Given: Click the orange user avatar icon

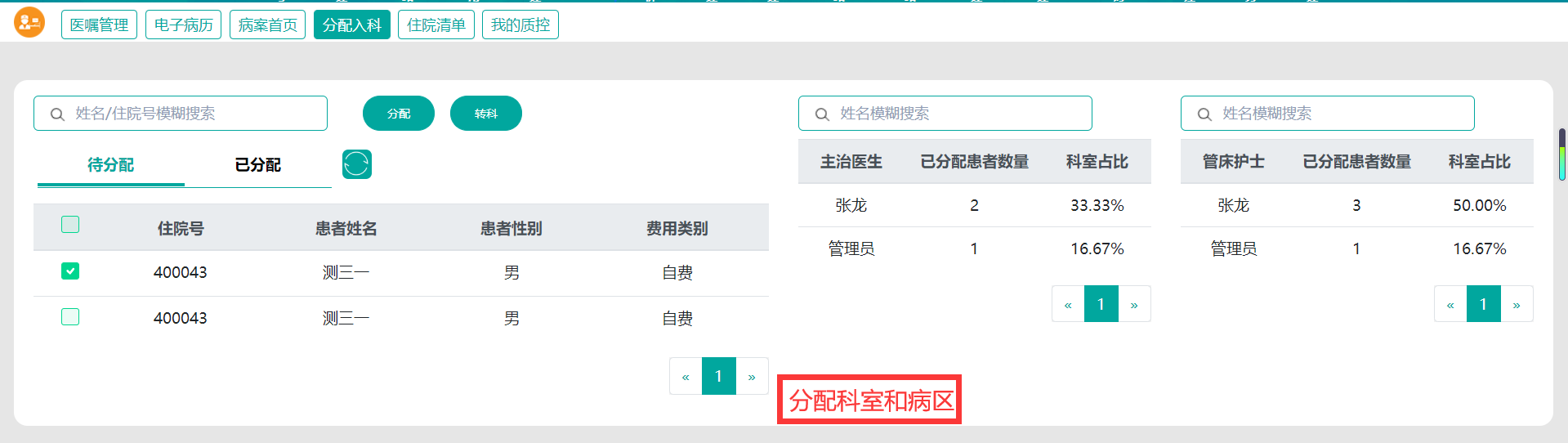Looking at the screenshot, I should pos(29,22).
